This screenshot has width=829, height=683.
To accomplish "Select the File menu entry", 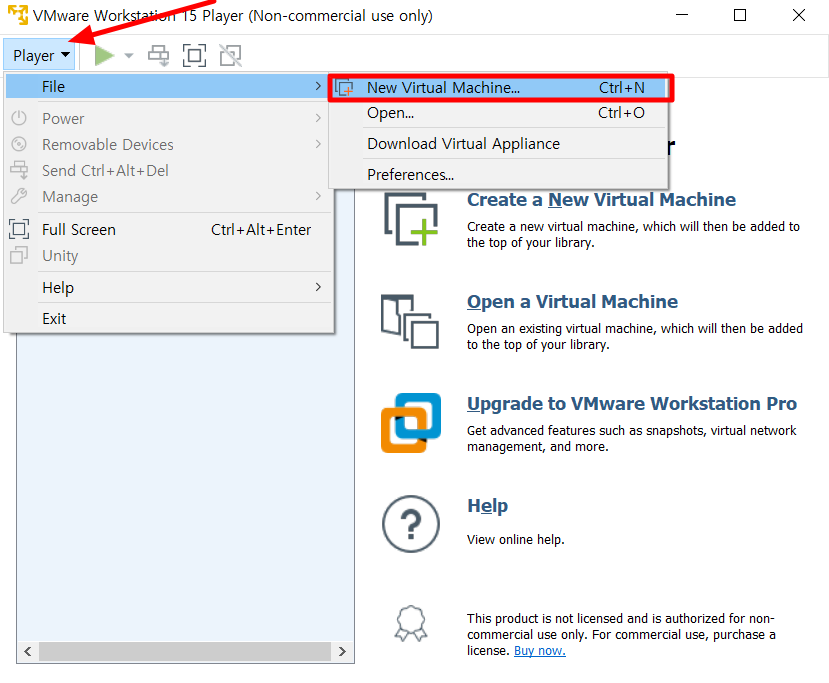I will 167,87.
